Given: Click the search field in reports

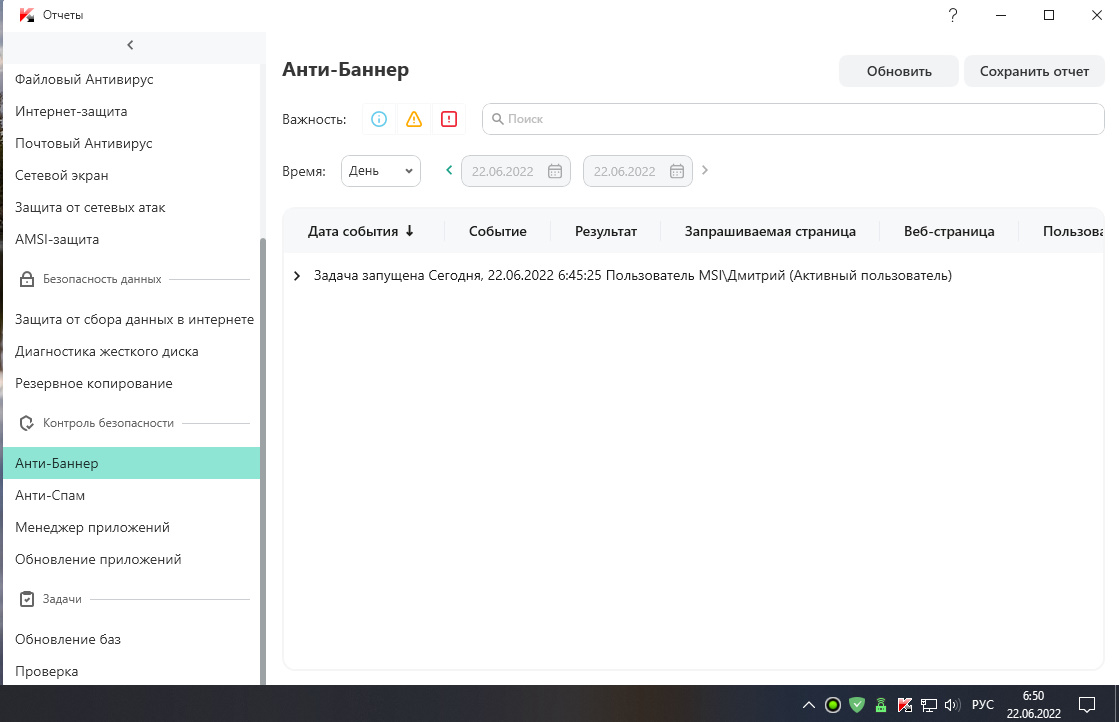Looking at the screenshot, I should coord(793,119).
